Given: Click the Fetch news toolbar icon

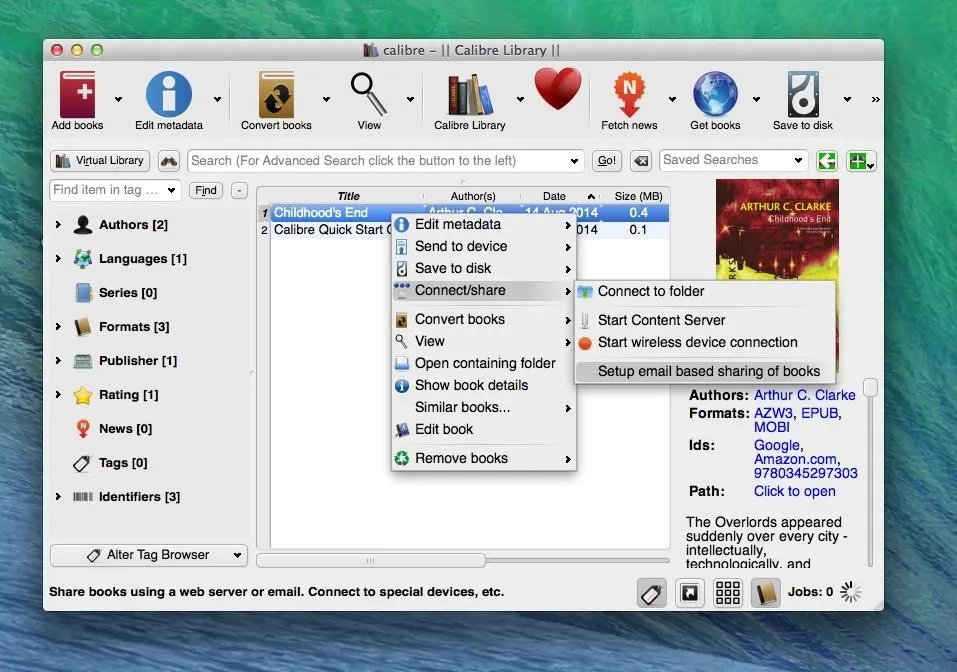Looking at the screenshot, I should 629,94.
